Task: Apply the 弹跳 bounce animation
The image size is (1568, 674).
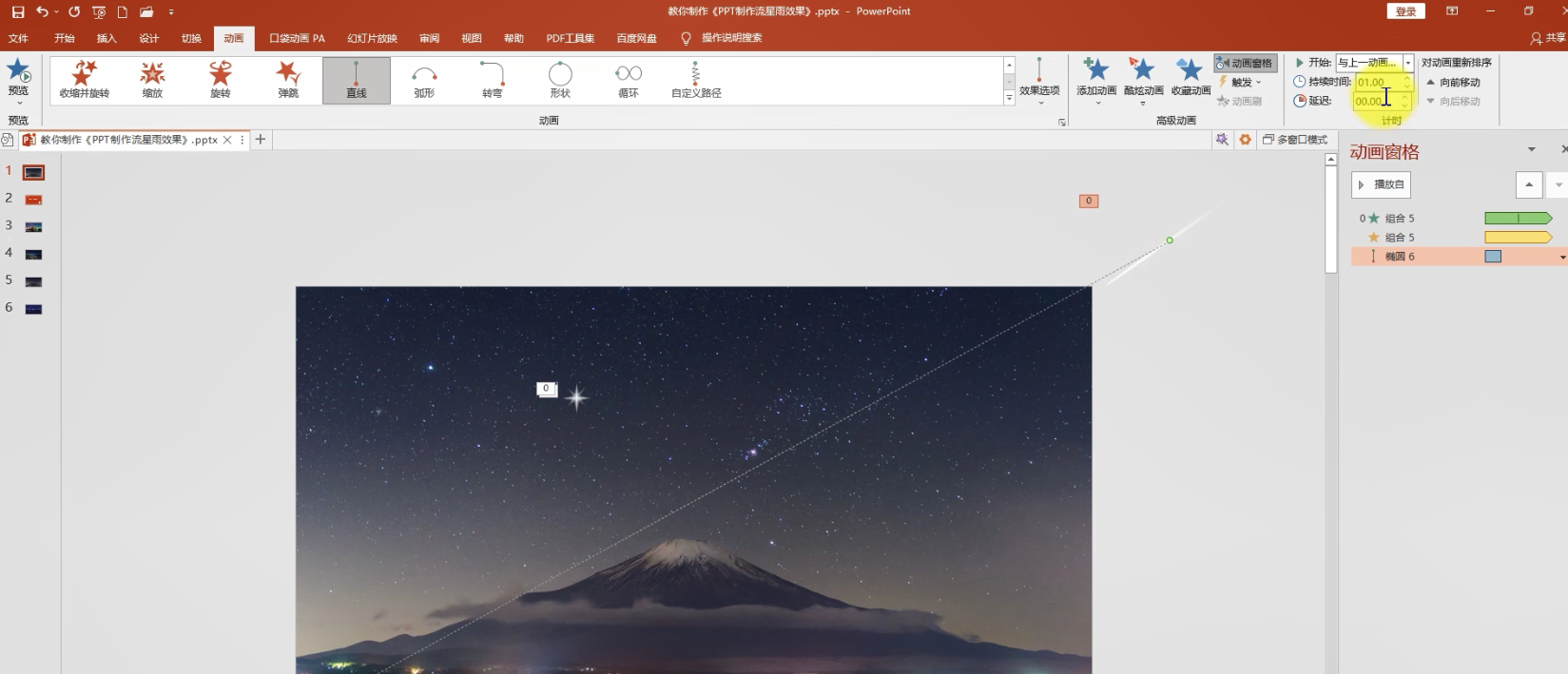Action: tap(288, 80)
